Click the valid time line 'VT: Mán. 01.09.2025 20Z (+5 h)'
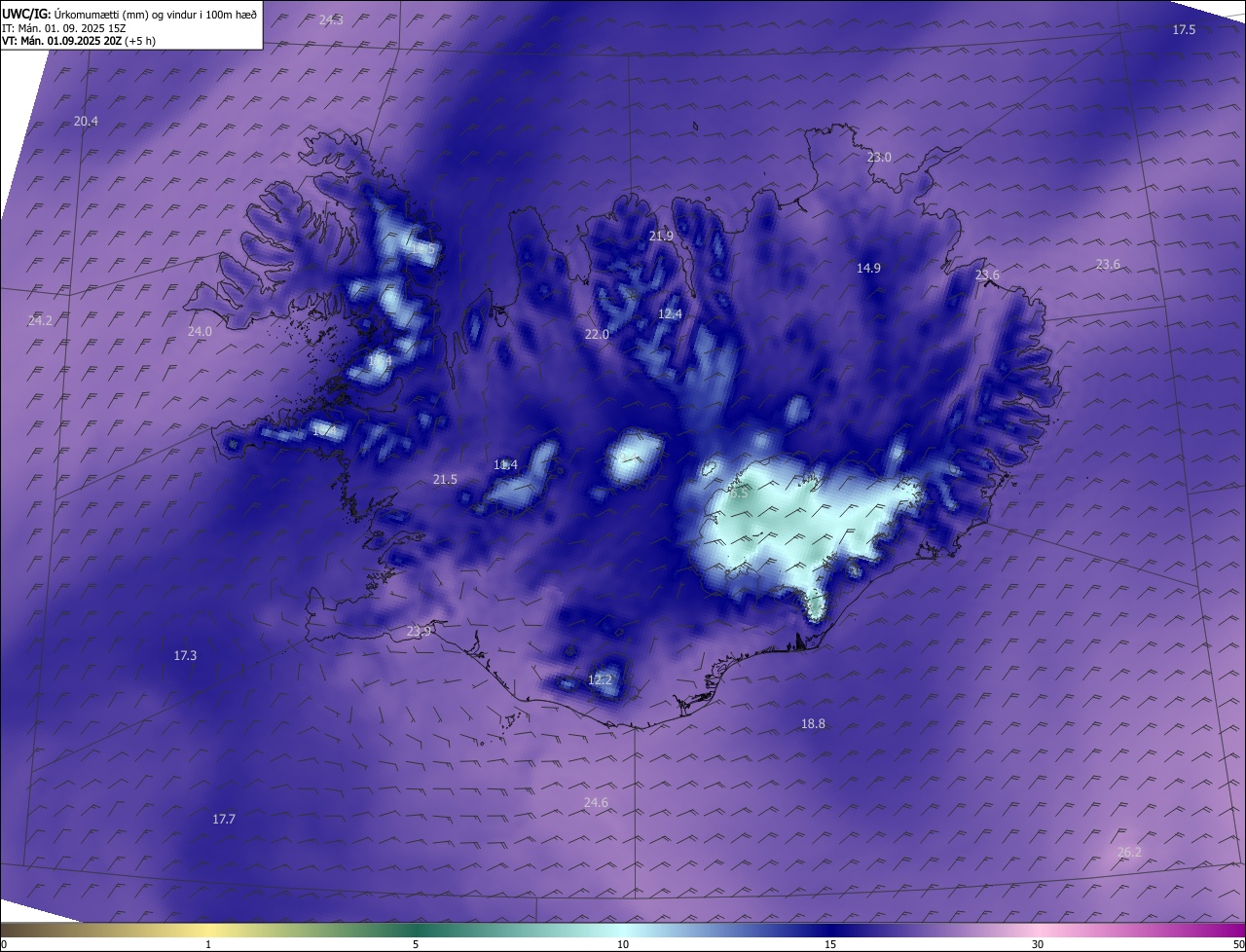1246x952 pixels. 79,41
